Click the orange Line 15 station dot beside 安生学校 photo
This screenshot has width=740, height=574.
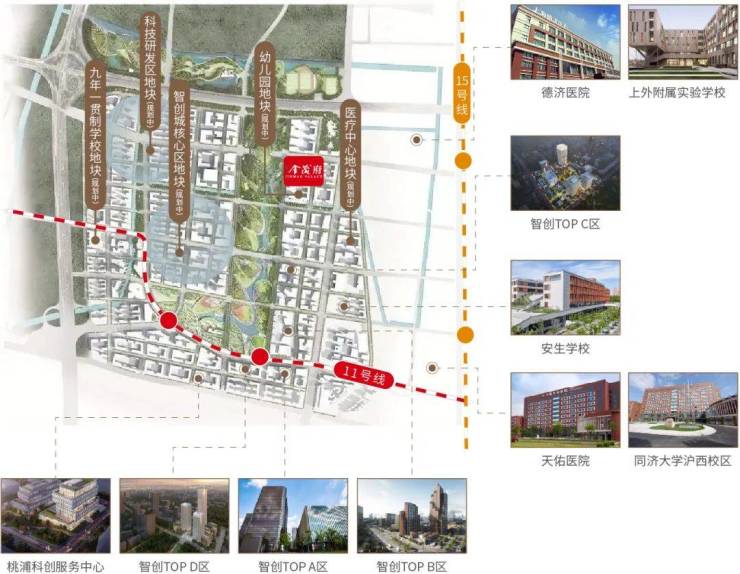[x=465, y=335]
